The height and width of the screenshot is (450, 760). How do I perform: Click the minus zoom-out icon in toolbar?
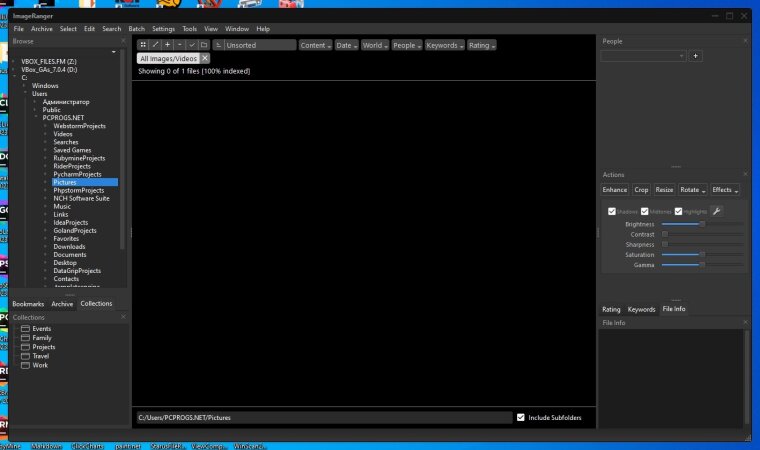tap(179, 45)
